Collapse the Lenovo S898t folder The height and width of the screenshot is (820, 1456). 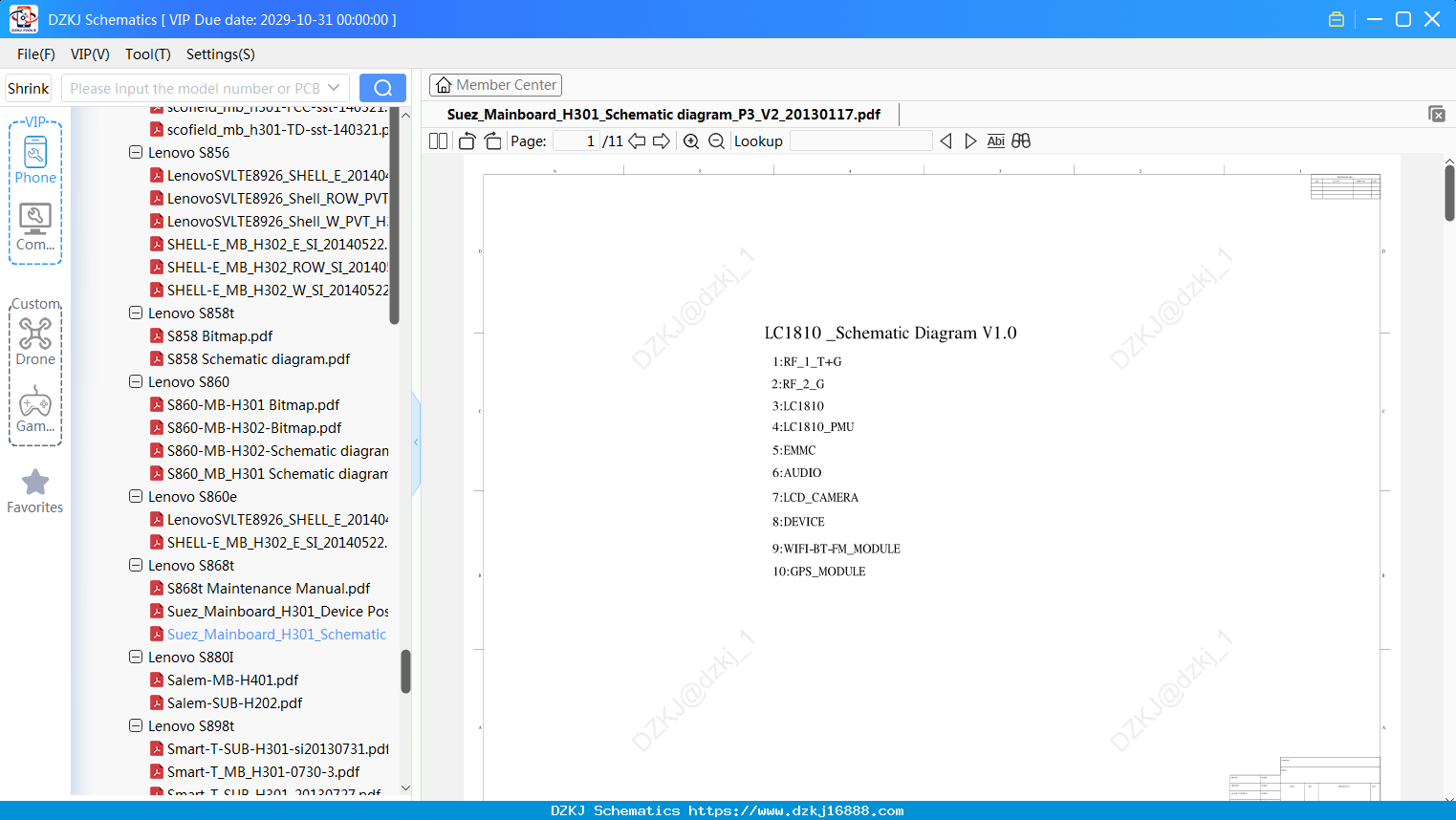(136, 725)
